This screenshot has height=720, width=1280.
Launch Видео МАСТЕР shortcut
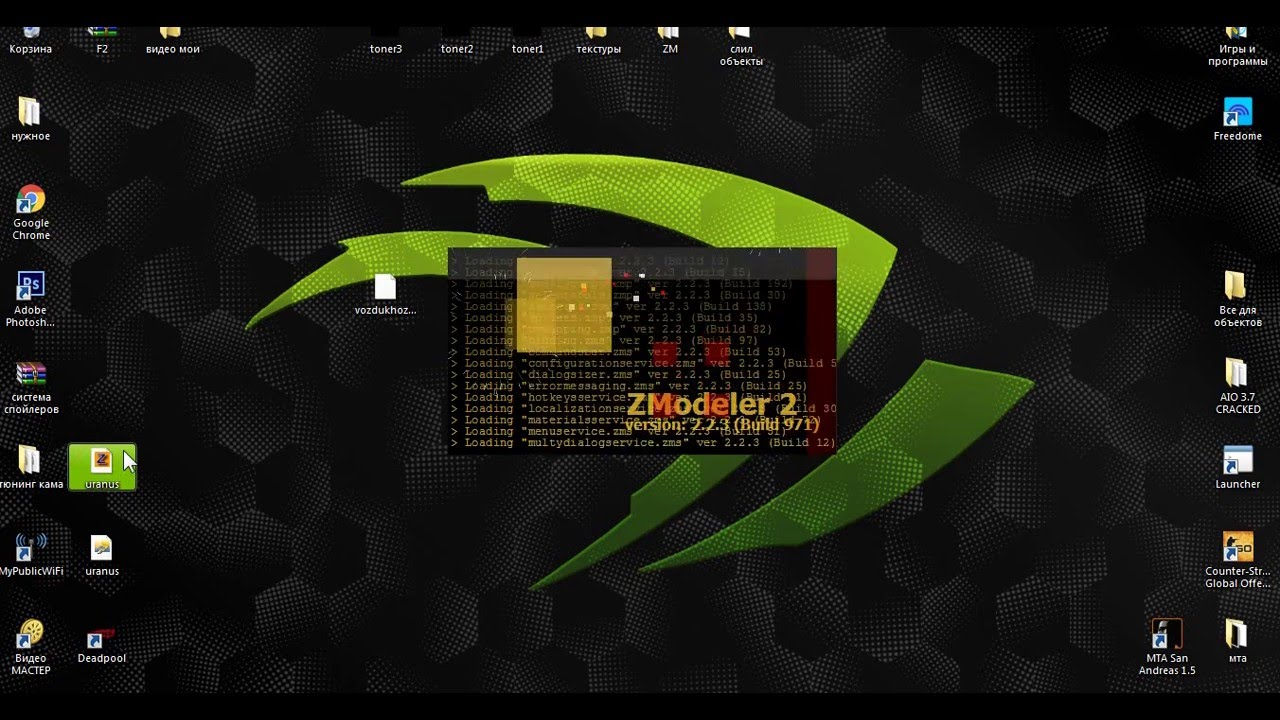tap(31, 647)
